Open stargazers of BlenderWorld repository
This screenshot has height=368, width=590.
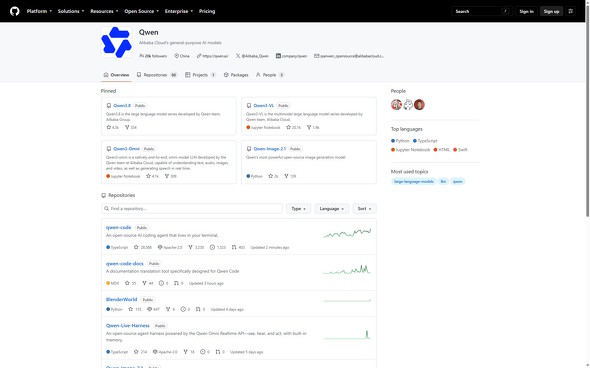(135, 309)
